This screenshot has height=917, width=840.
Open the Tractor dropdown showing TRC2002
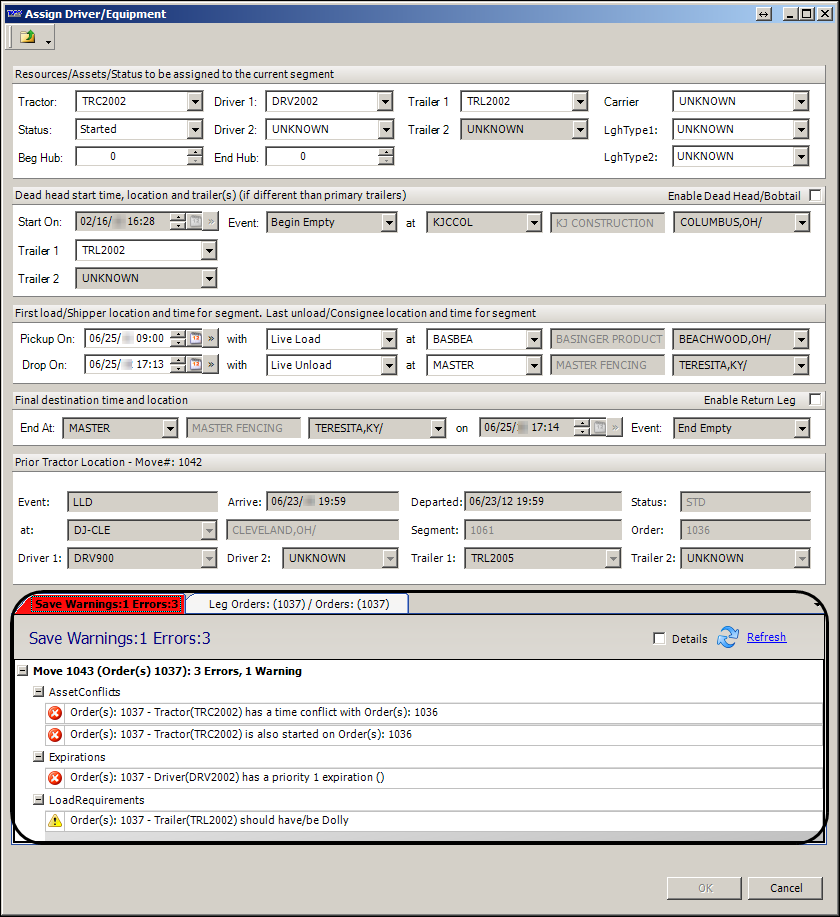(195, 102)
